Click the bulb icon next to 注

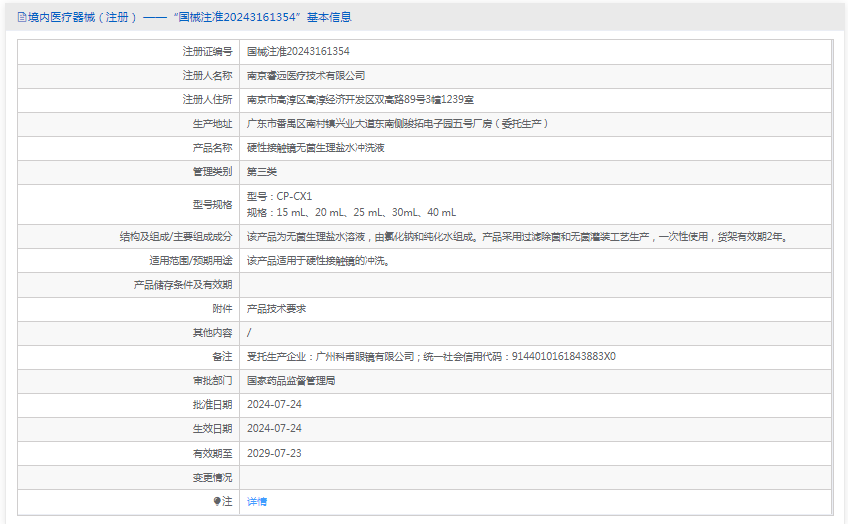[217, 501]
